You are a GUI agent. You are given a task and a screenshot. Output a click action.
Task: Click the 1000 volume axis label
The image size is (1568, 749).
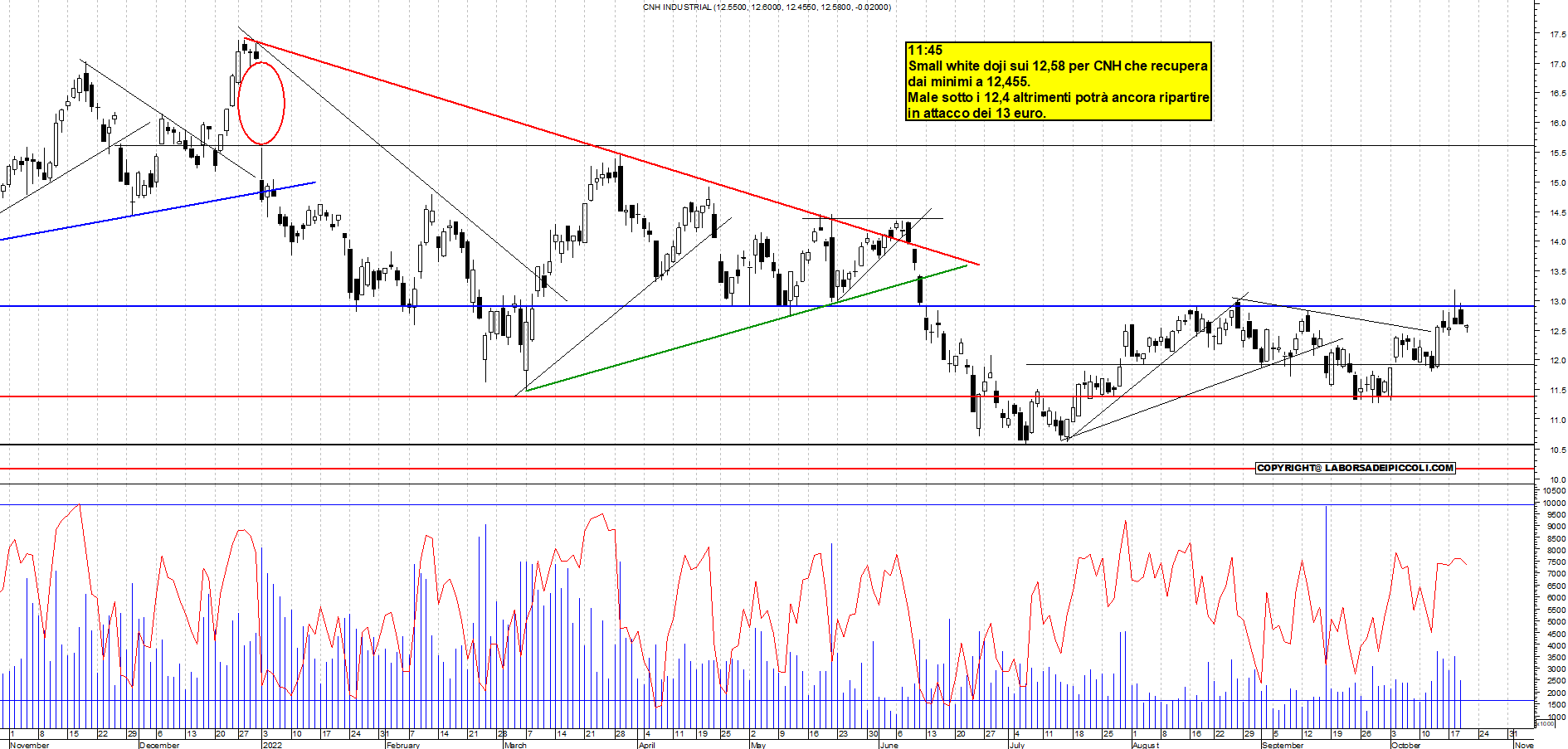click(1556, 717)
